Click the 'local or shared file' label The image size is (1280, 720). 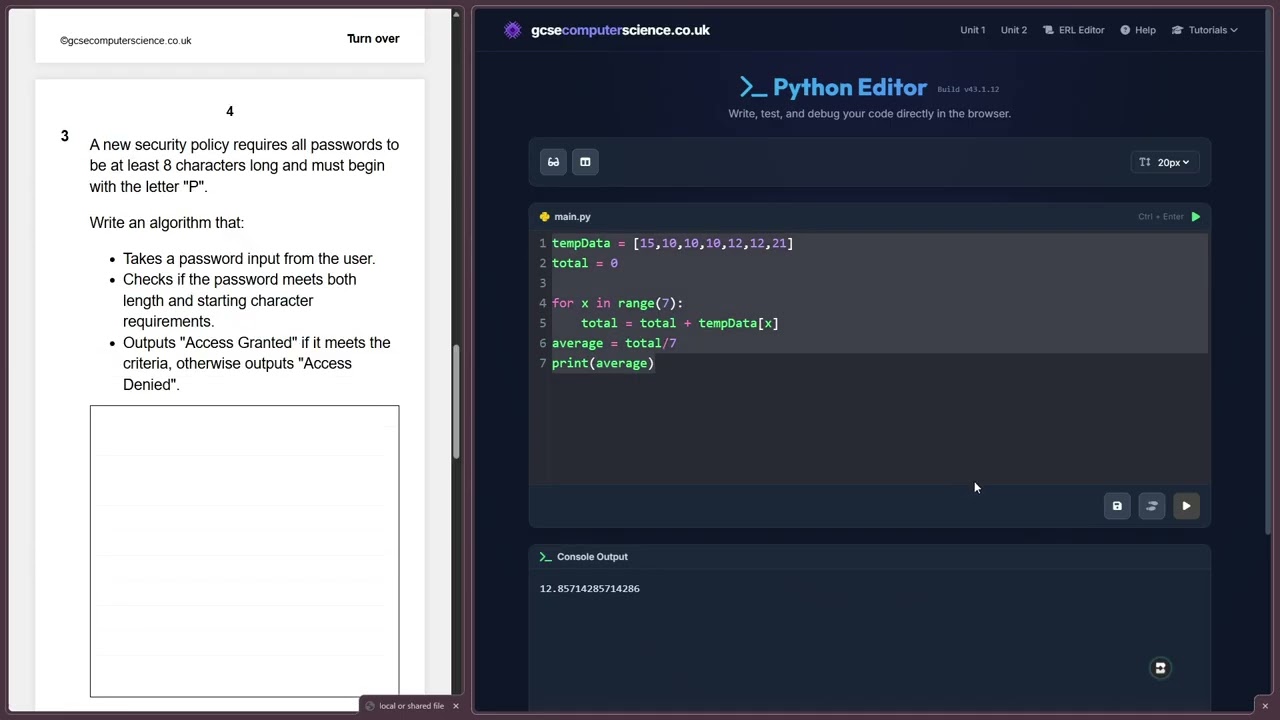pos(411,706)
